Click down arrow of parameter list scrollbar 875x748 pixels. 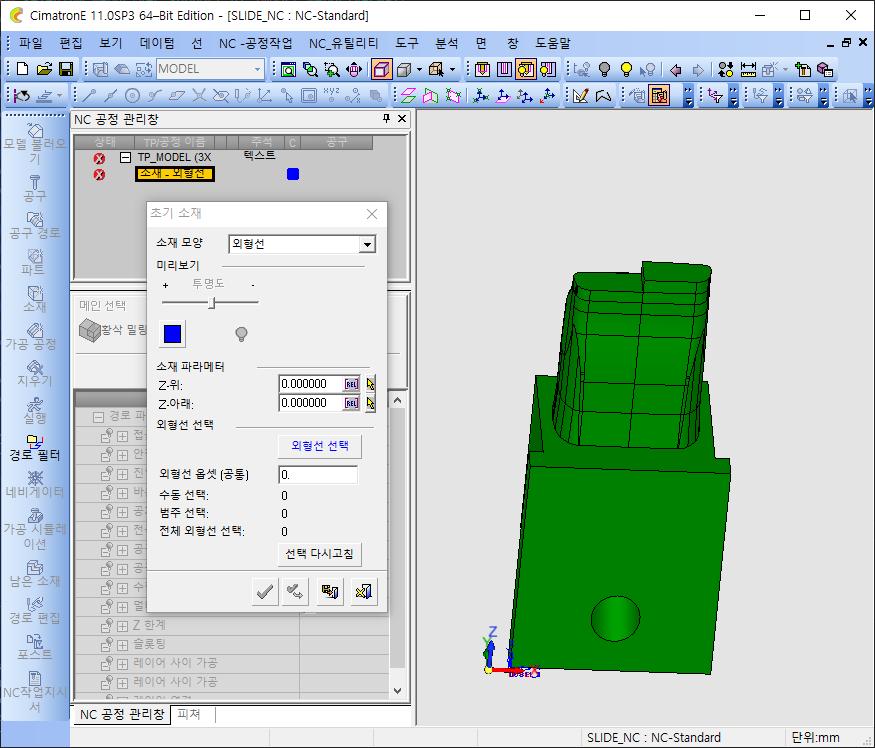(x=397, y=691)
